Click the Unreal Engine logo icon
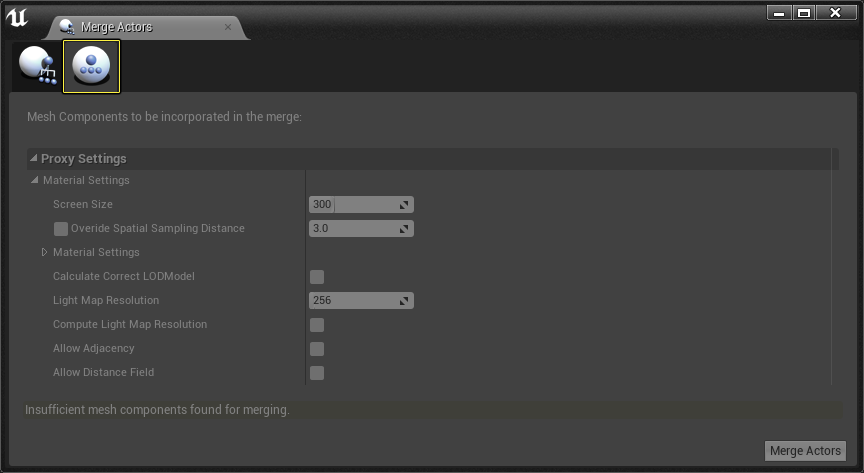The image size is (864, 473). coord(17,16)
